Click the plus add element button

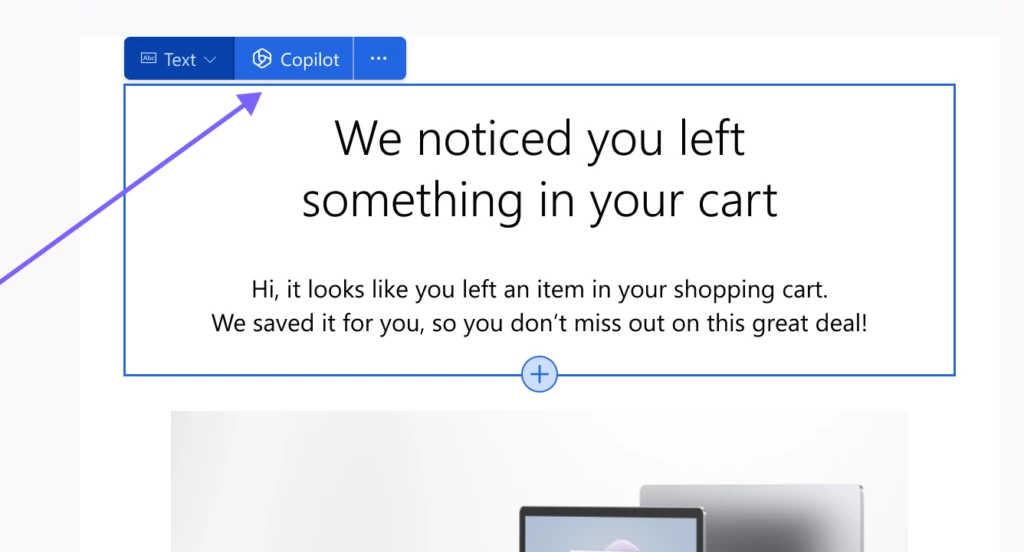click(x=540, y=375)
